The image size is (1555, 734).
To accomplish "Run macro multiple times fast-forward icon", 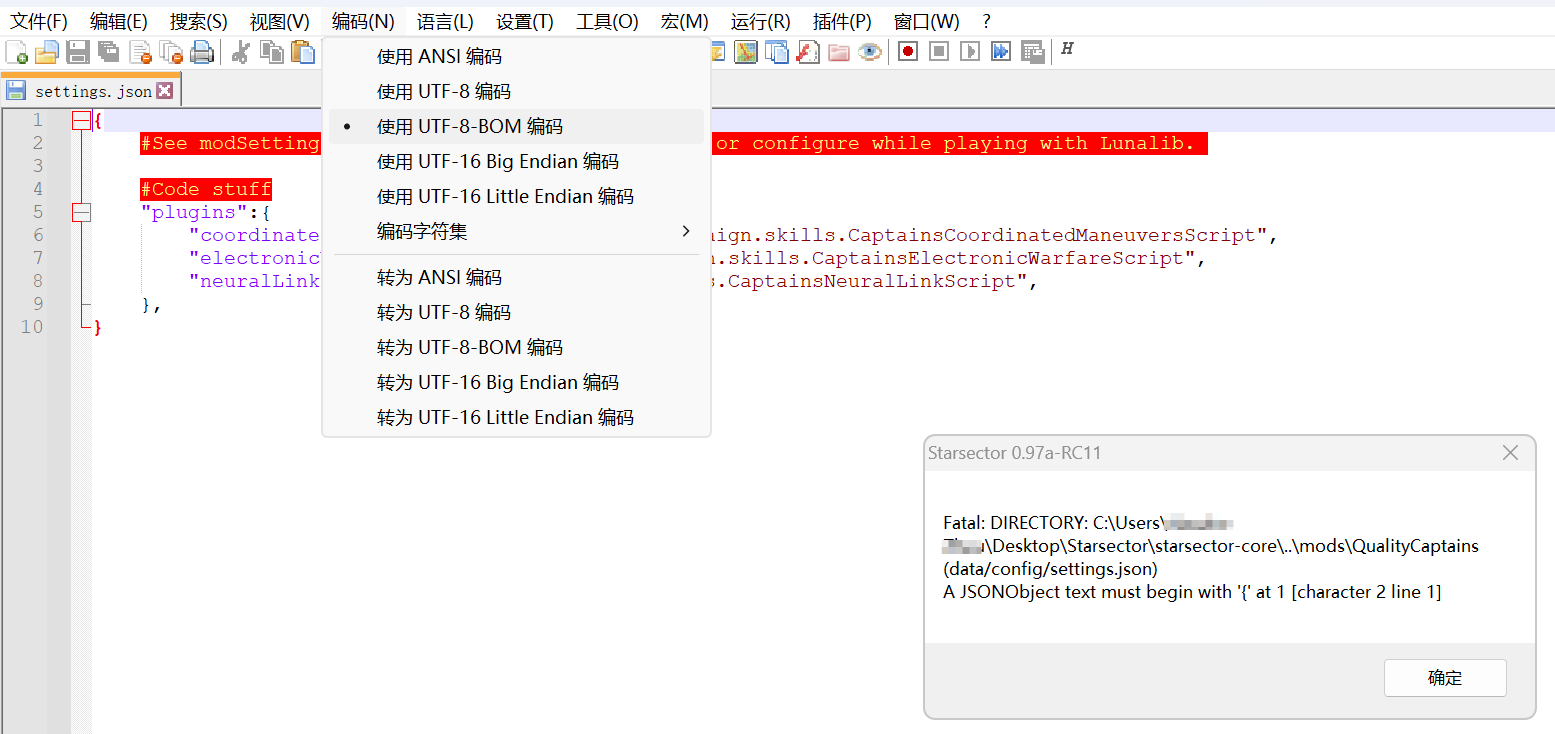I will pos(1001,51).
